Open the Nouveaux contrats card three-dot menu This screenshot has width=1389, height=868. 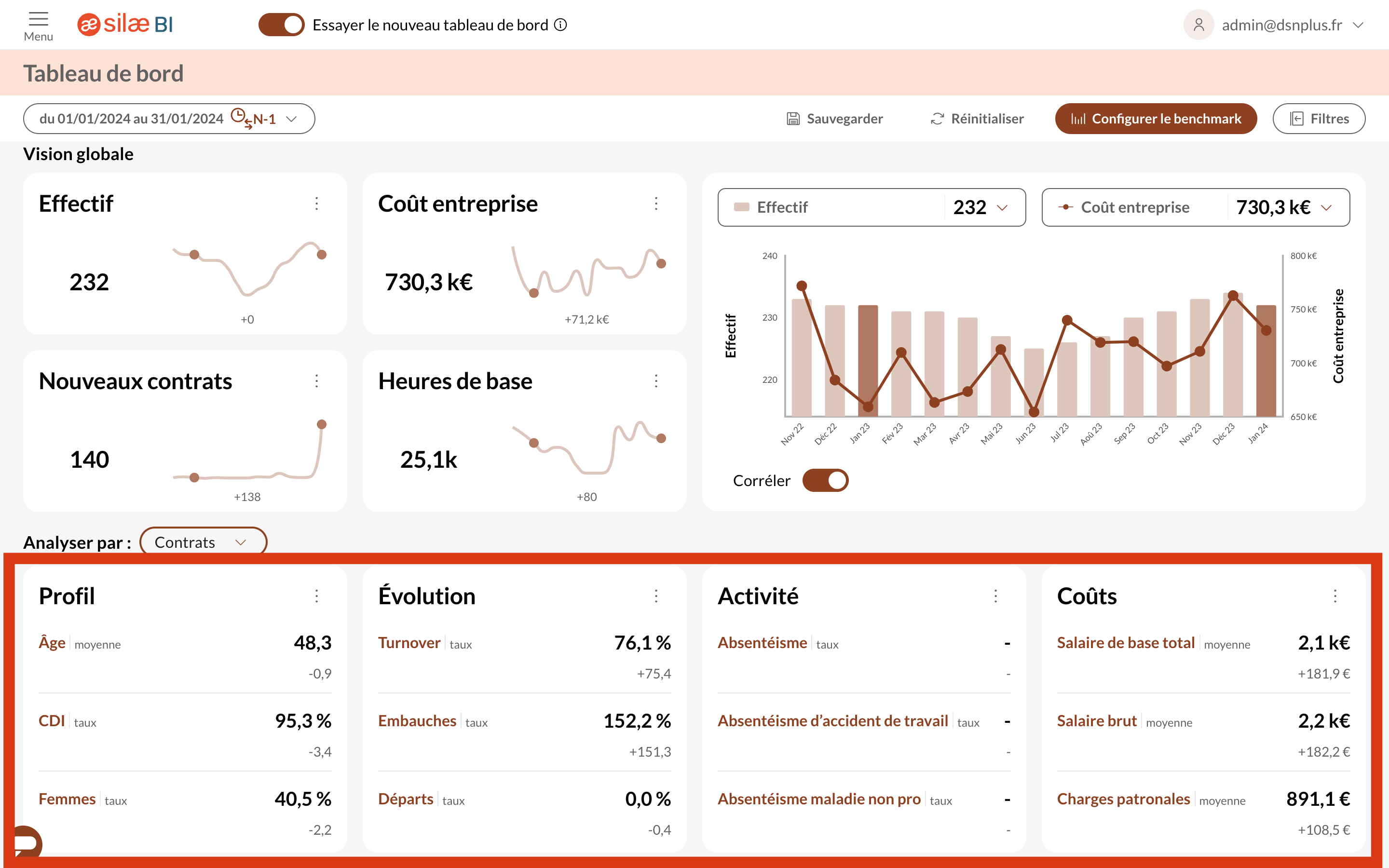[317, 380]
